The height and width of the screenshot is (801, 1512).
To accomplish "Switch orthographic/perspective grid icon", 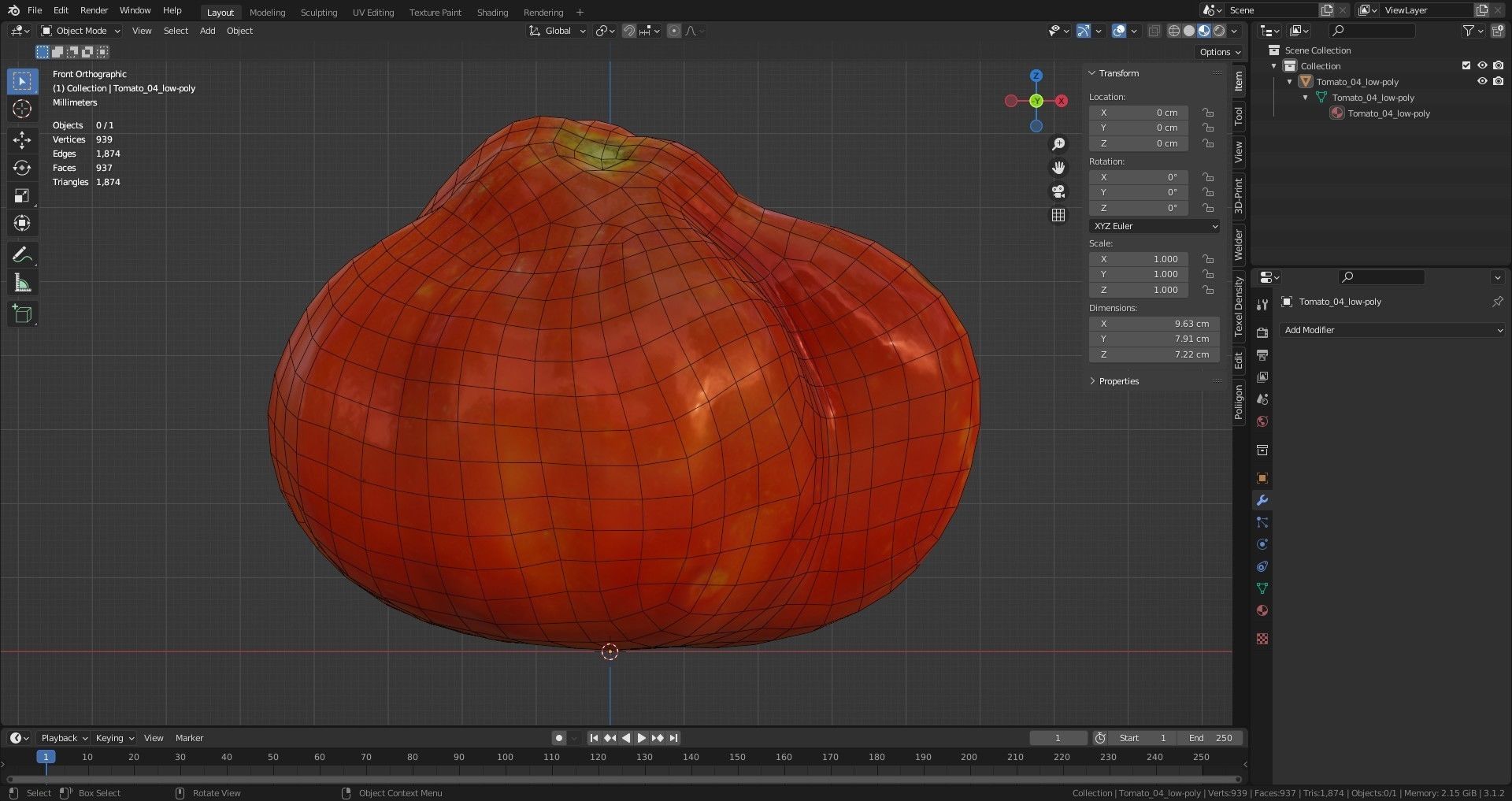I will 1058,215.
